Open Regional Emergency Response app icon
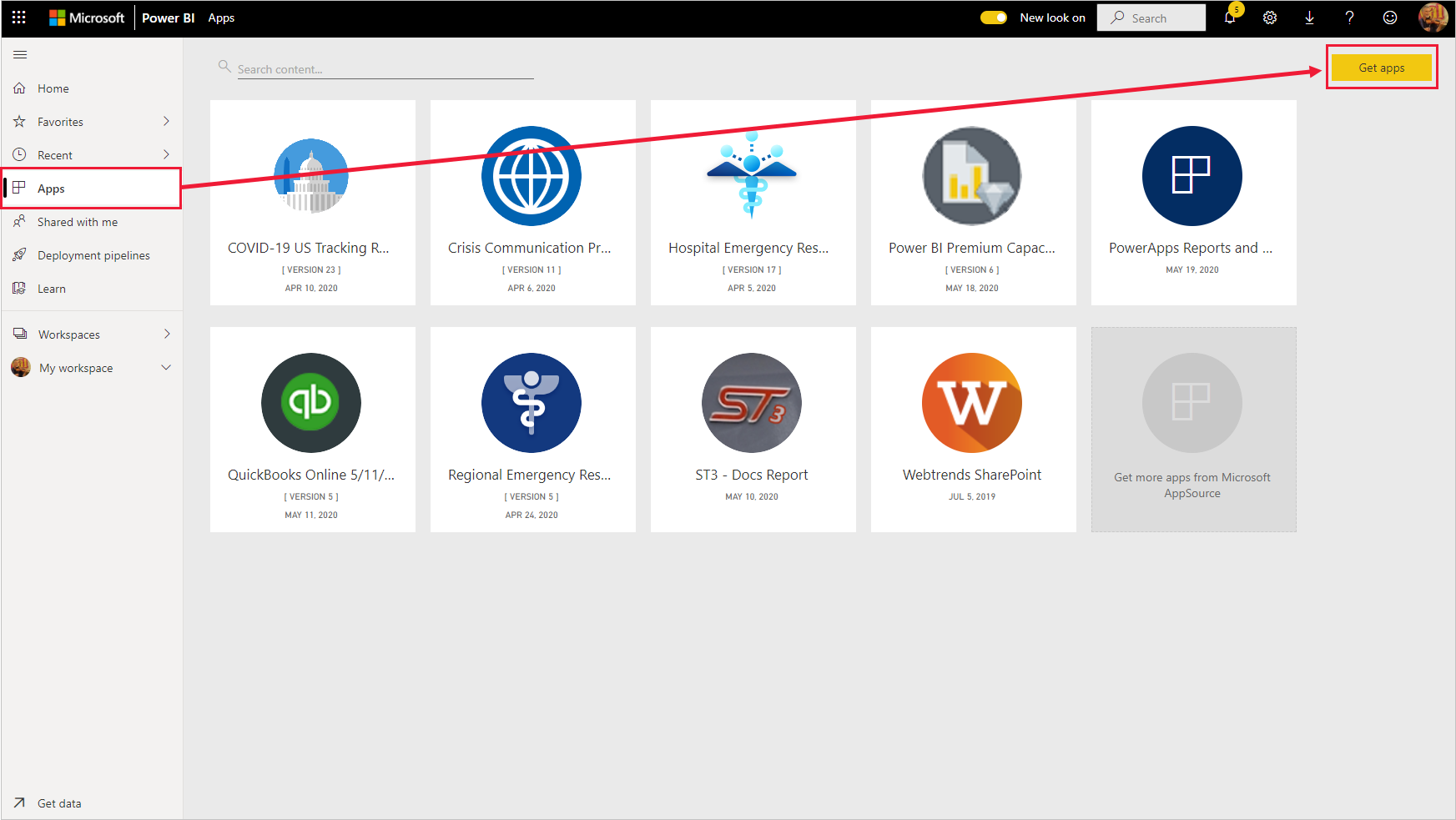The image size is (1456, 820). [x=532, y=403]
